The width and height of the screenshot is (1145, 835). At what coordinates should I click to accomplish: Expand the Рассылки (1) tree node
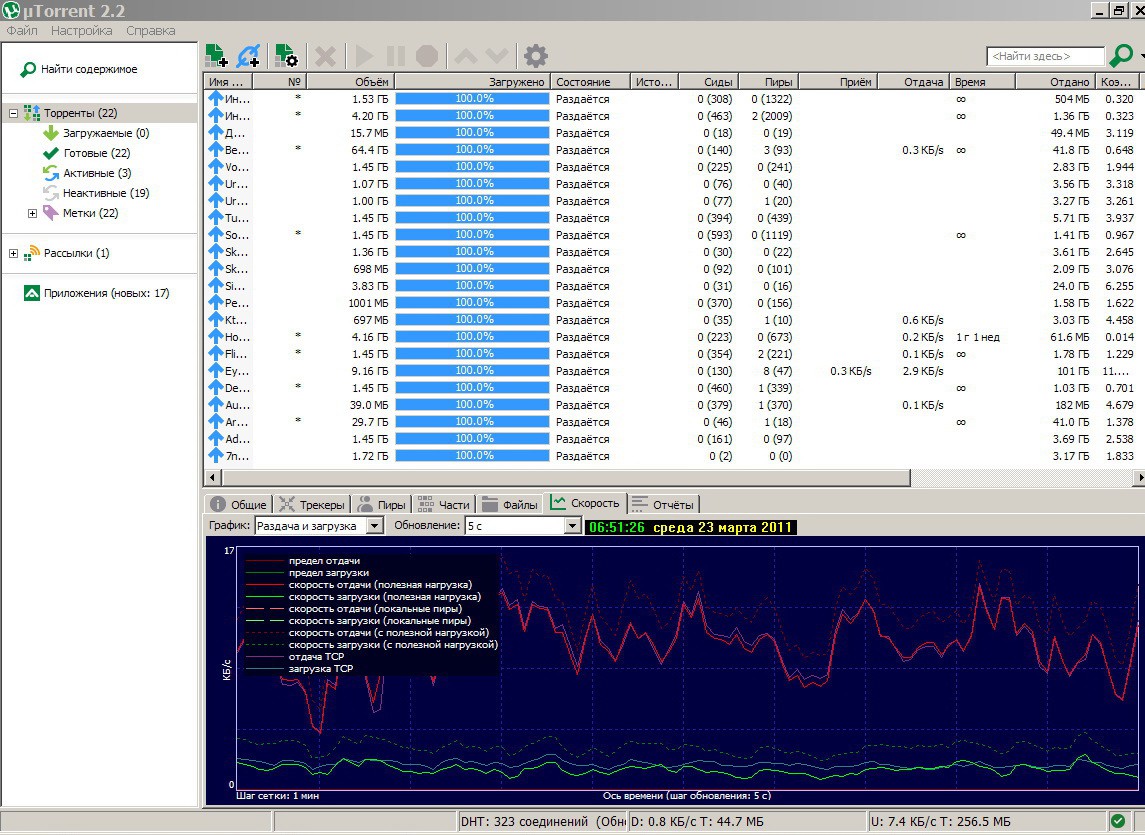coord(13,253)
